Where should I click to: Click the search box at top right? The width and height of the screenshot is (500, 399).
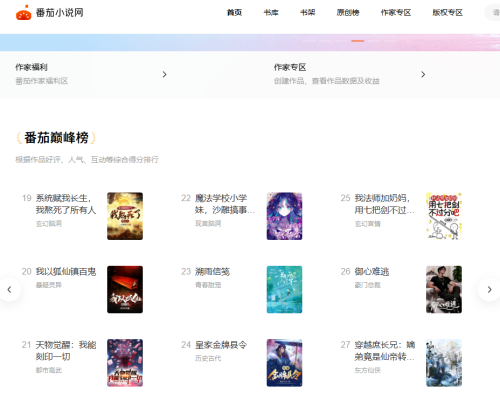pyautogui.click(x=492, y=13)
